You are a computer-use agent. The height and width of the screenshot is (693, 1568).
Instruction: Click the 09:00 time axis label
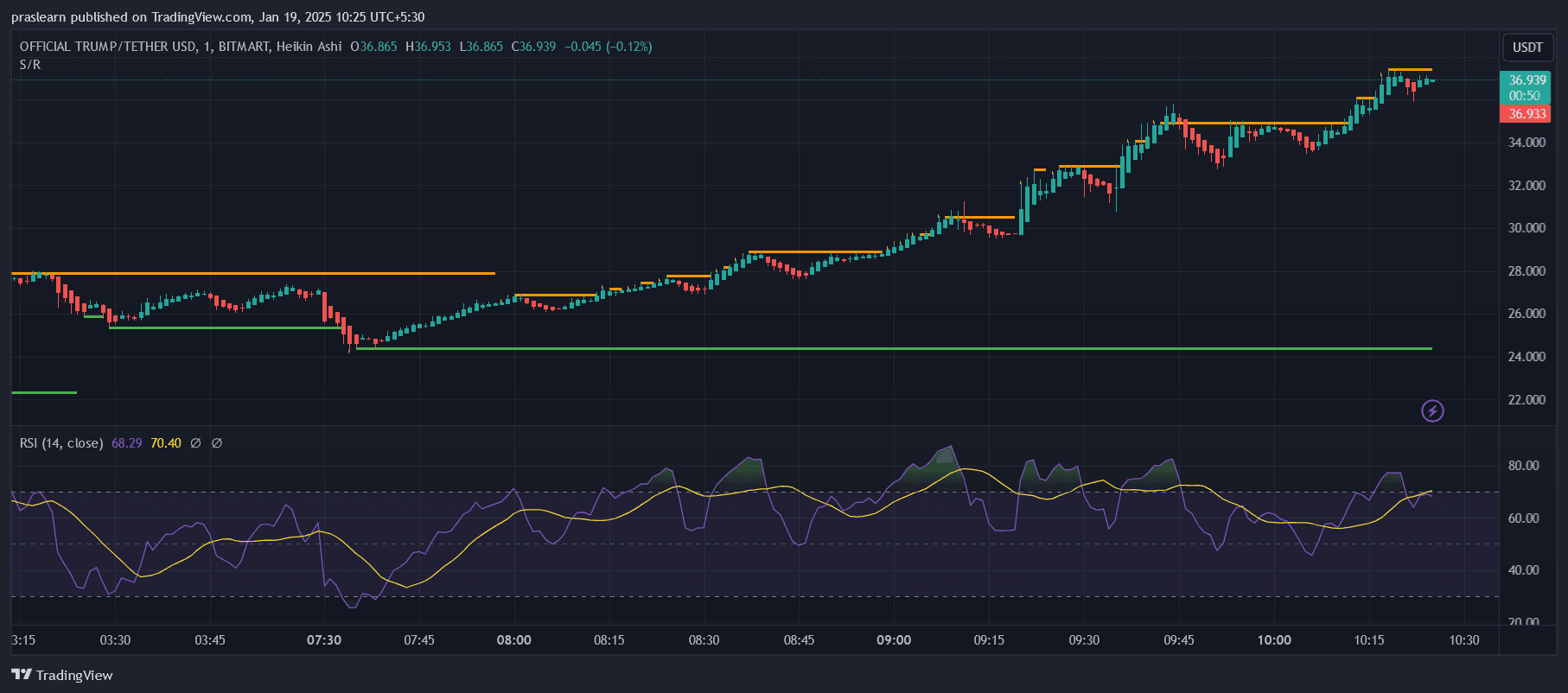click(894, 640)
